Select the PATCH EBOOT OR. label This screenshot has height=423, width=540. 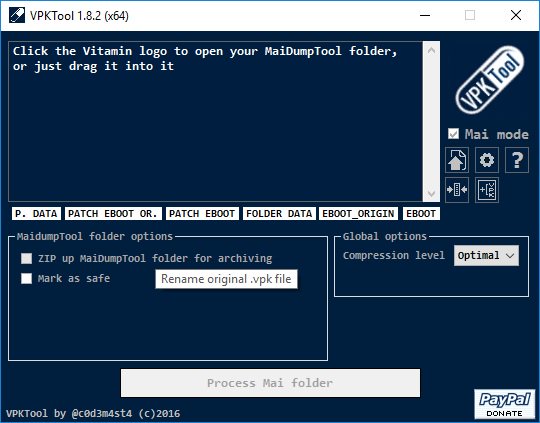point(113,214)
